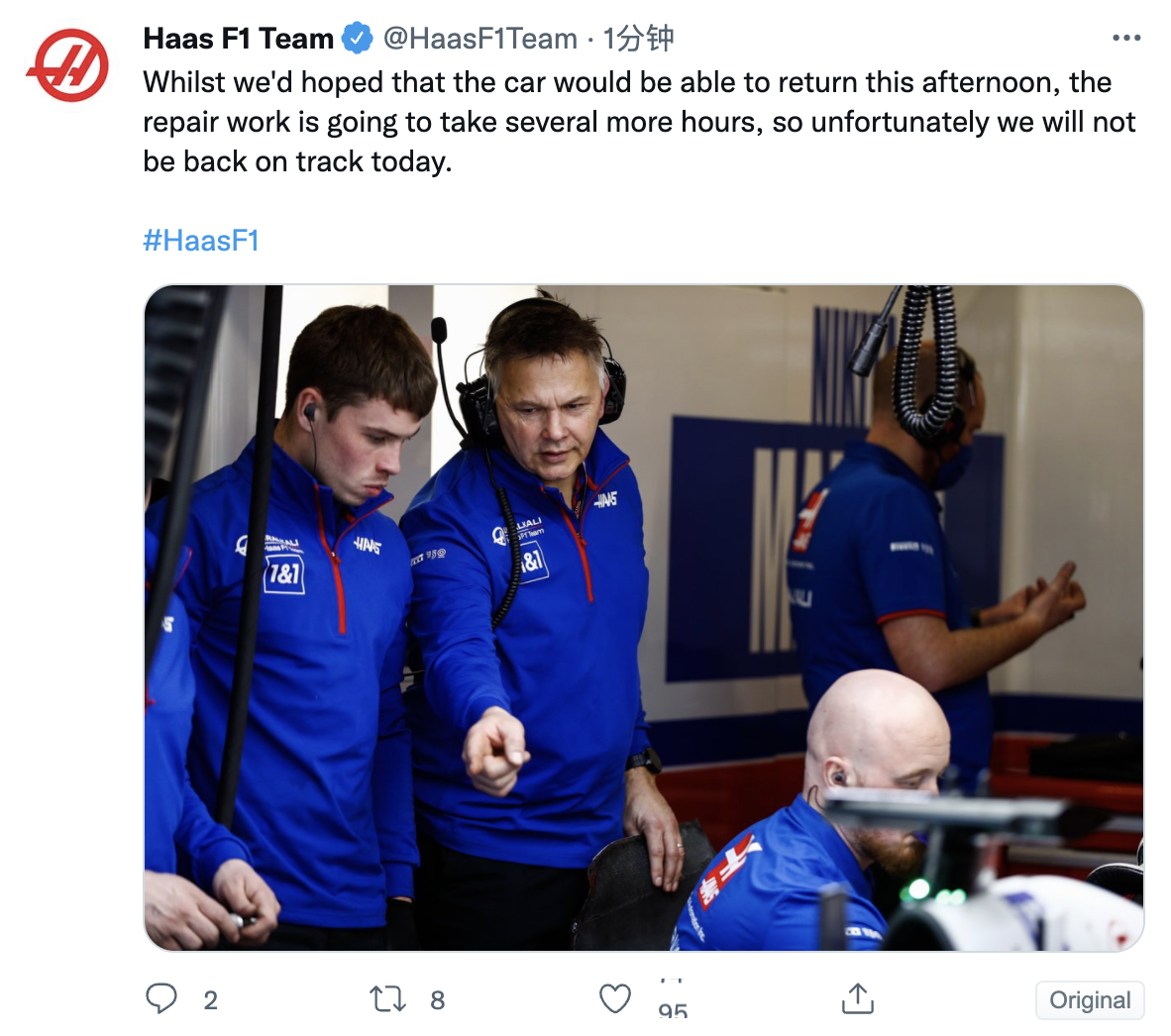Viewport: 1171px width, 1036px height.
Task: Click the like count 95
Action: (x=673, y=1006)
